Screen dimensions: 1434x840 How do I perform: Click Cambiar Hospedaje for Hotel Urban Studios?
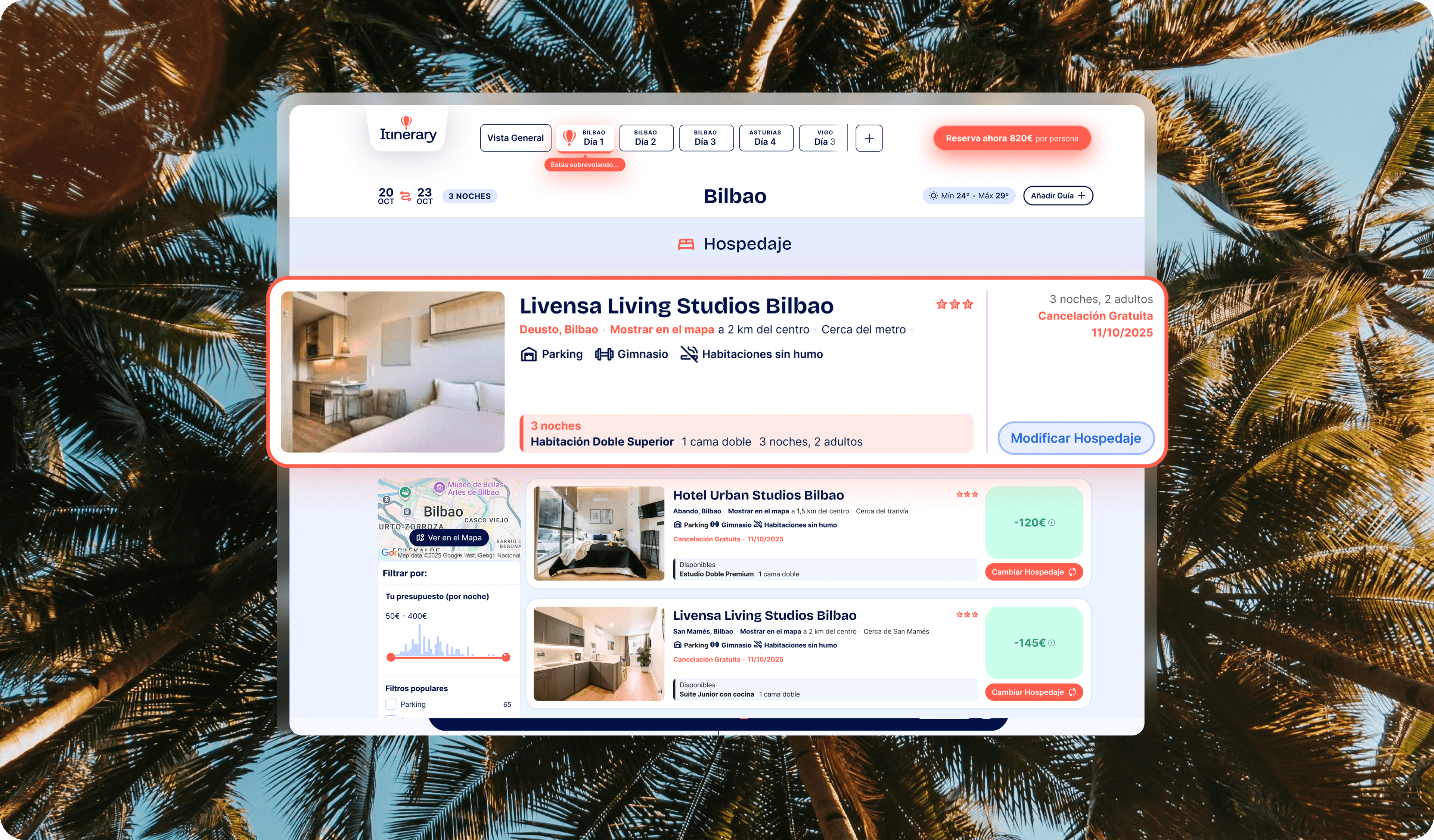[x=1033, y=572]
